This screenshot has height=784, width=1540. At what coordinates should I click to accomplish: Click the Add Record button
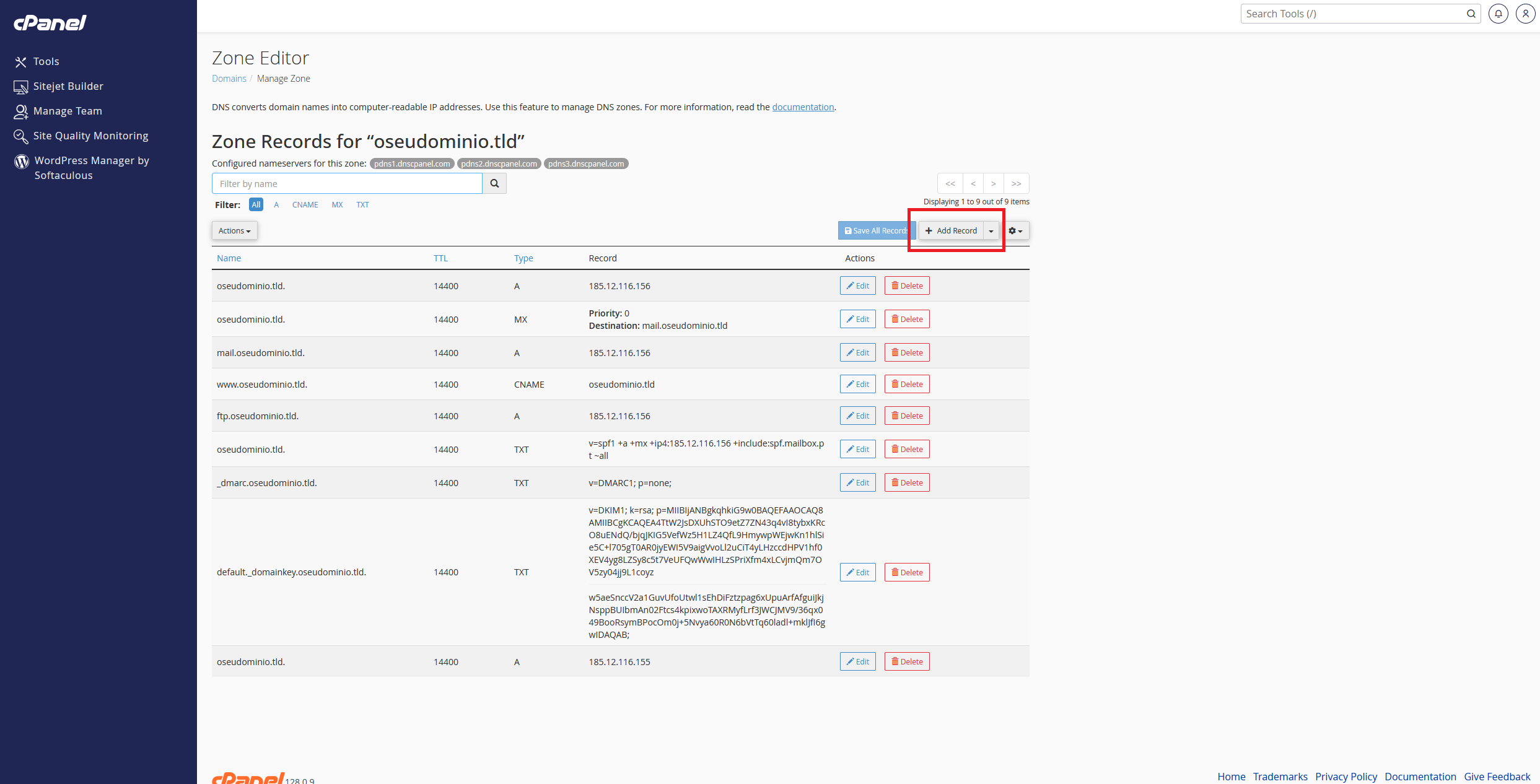point(951,230)
